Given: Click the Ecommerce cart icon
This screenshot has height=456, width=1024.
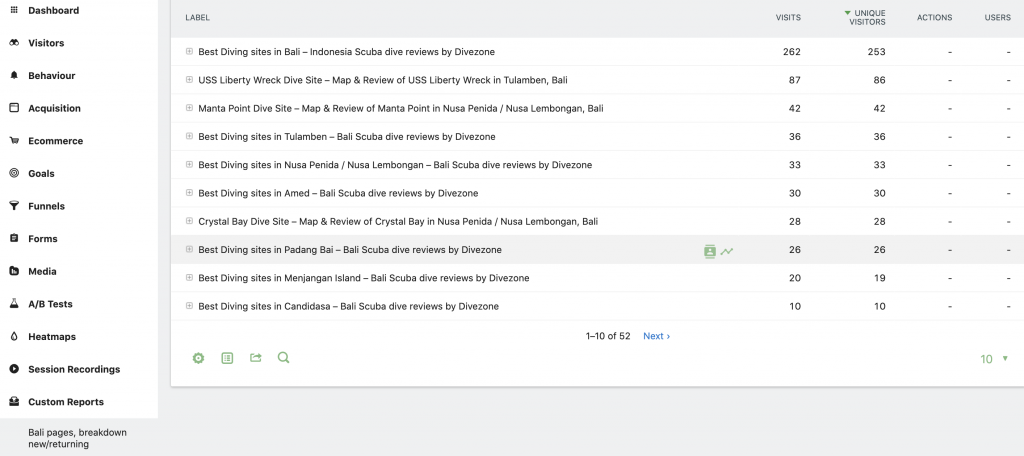Looking at the screenshot, I should pos(14,140).
